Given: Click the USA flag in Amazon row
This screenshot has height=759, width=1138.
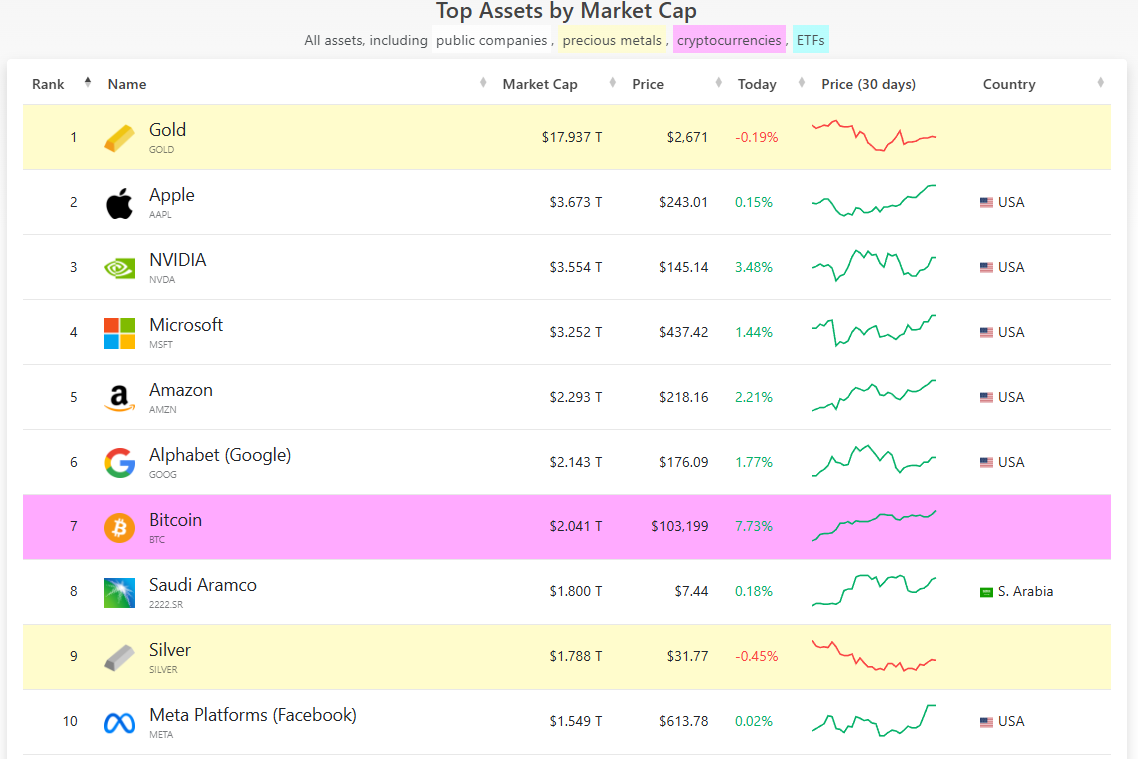Looking at the screenshot, I should coord(986,398).
